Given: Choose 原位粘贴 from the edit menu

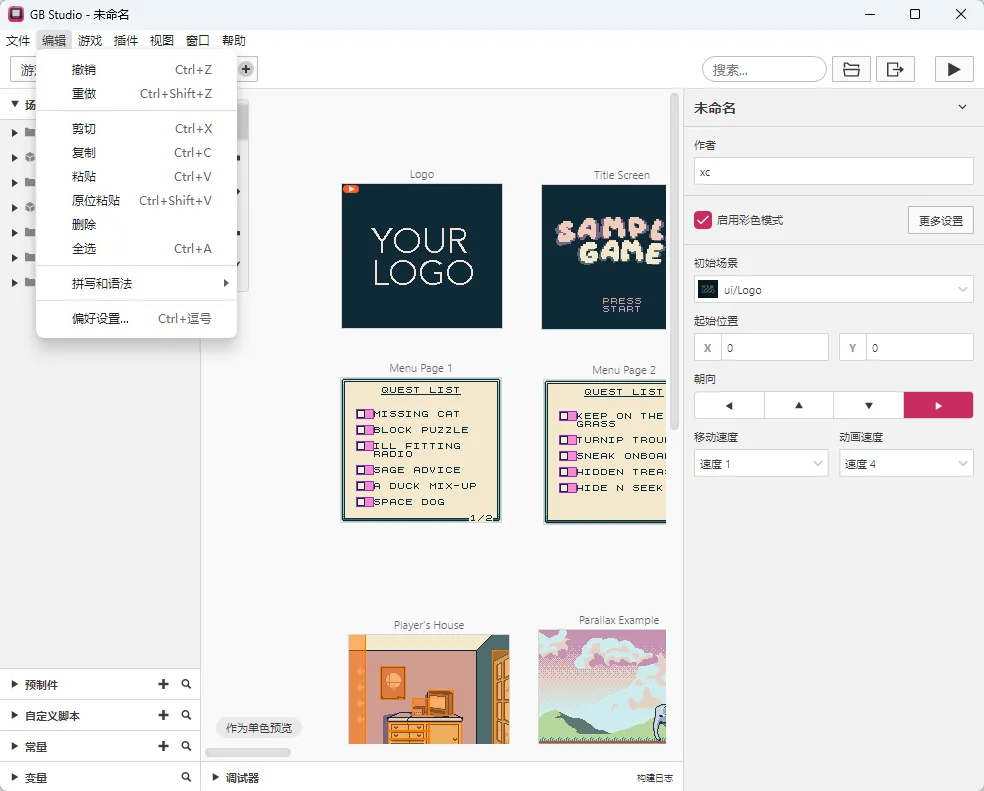Looking at the screenshot, I should [x=136, y=200].
